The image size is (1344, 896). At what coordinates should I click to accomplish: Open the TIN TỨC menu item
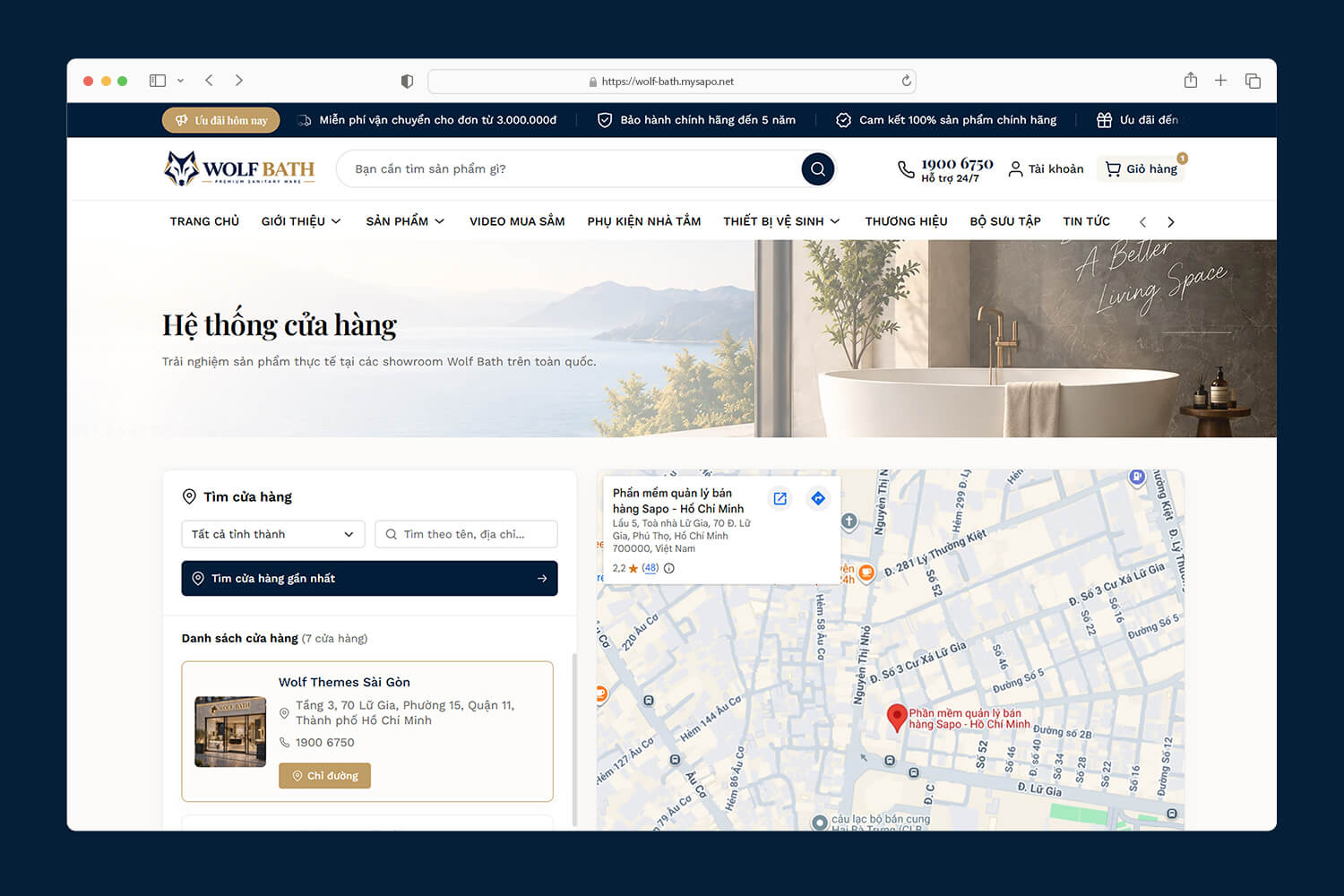coord(1086,221)
